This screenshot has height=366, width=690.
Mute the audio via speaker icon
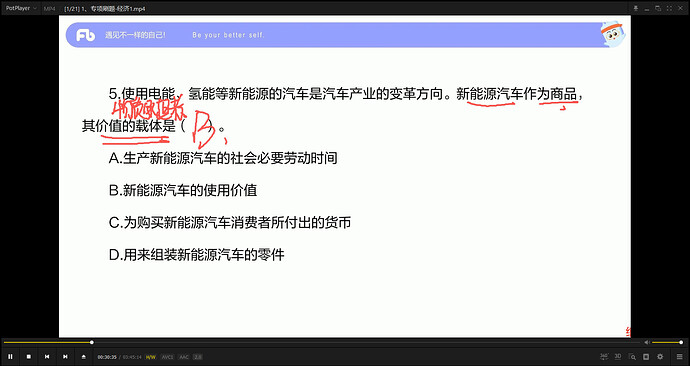[647, 342]
